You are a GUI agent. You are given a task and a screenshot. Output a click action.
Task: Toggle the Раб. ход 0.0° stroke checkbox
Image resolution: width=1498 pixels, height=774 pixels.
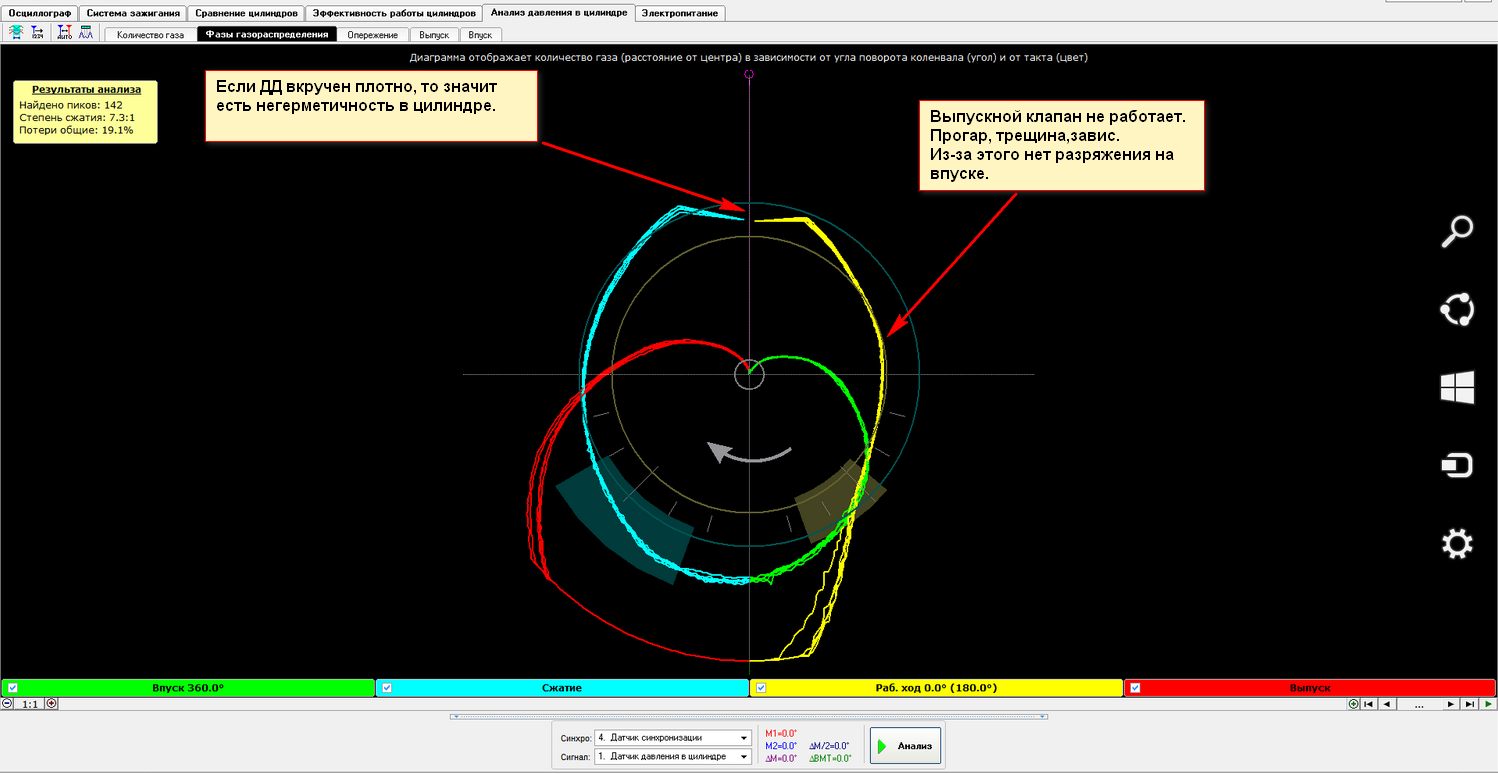click(x=761, y=688)
